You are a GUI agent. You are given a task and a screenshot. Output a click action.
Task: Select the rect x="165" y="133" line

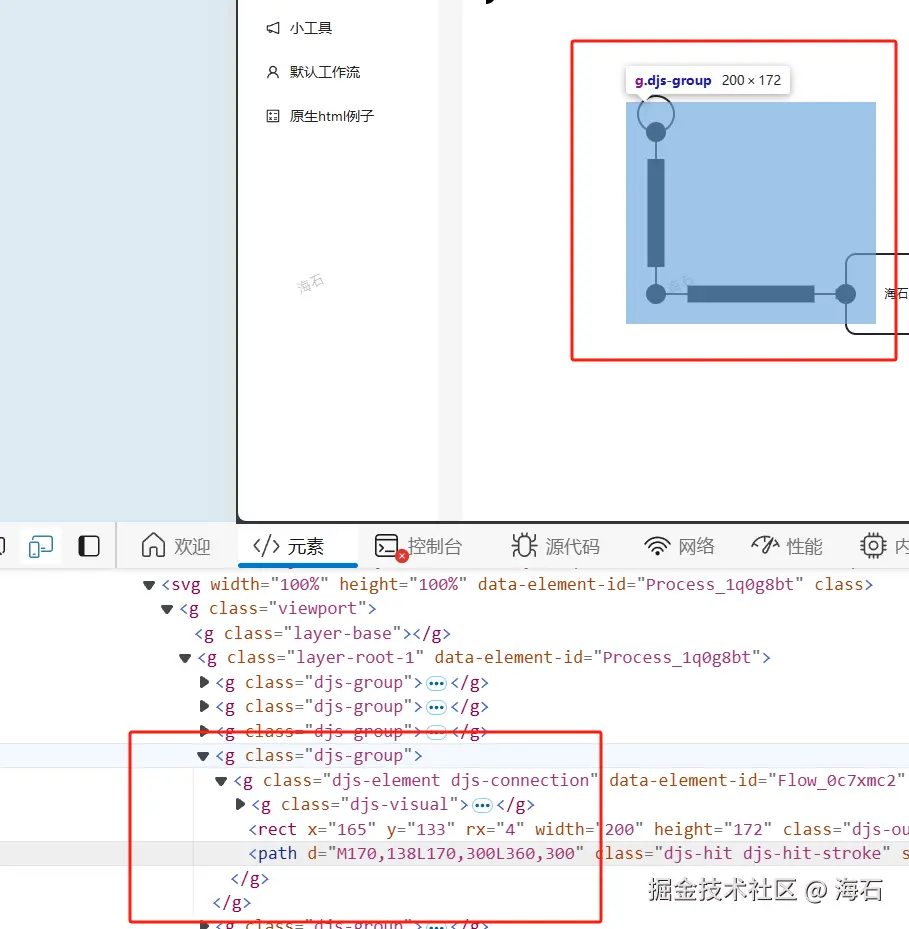[578, 829]
